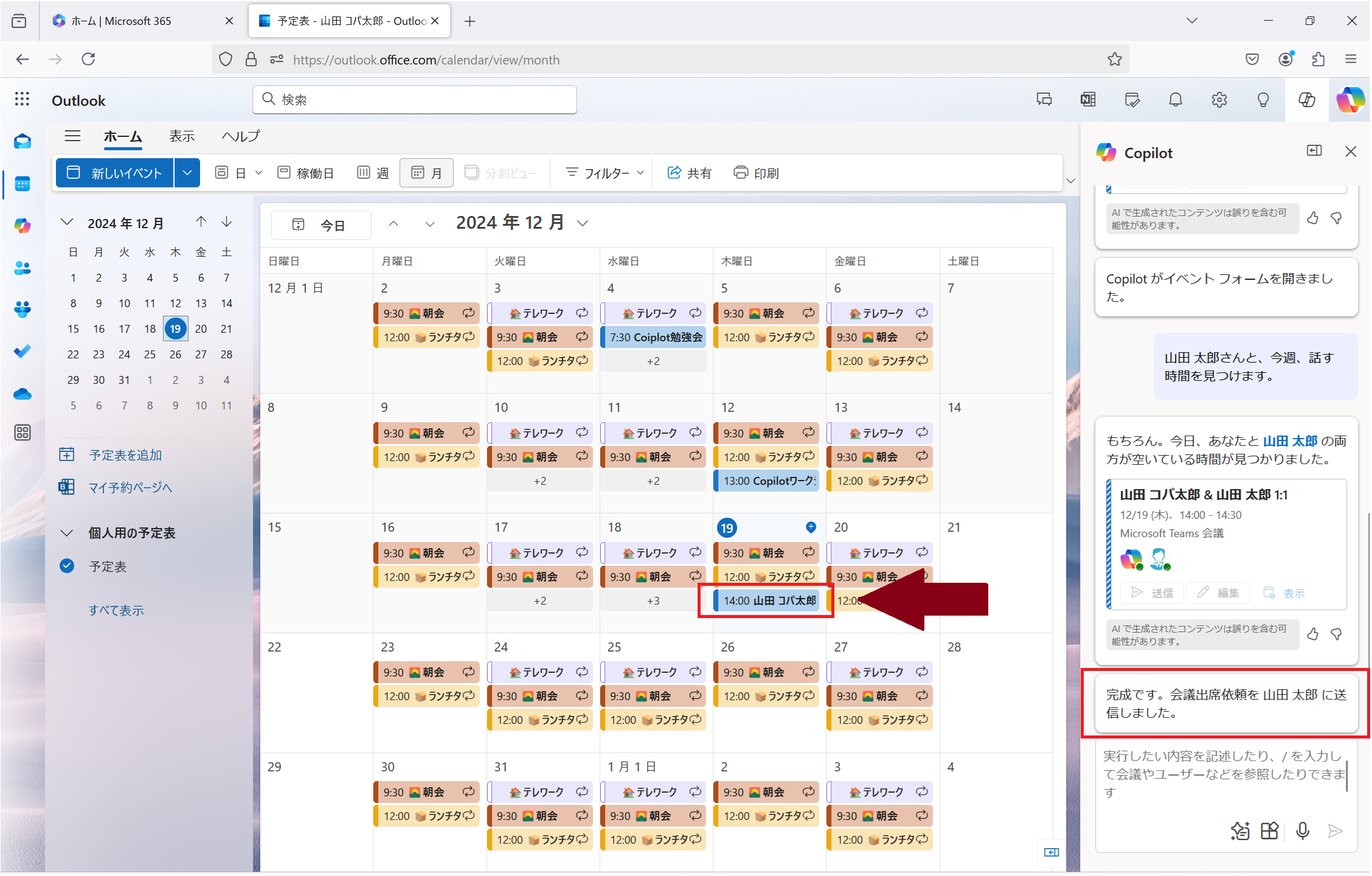This screenshot has width=1372, height=876.
Task: Click microphone icon in Copilot input
Action: (x=1303, y=830)
